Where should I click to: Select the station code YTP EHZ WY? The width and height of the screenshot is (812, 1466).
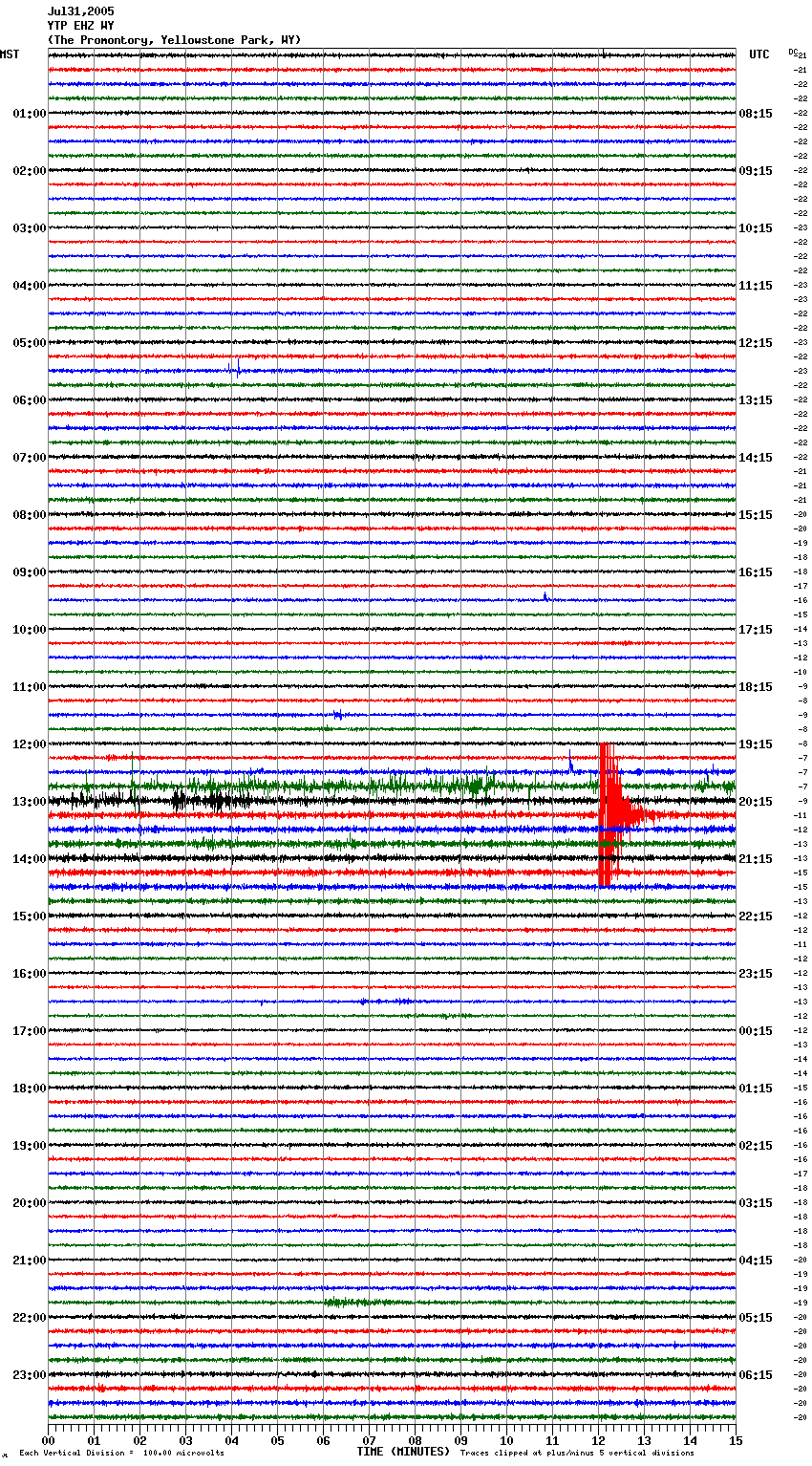click(80, 26)
